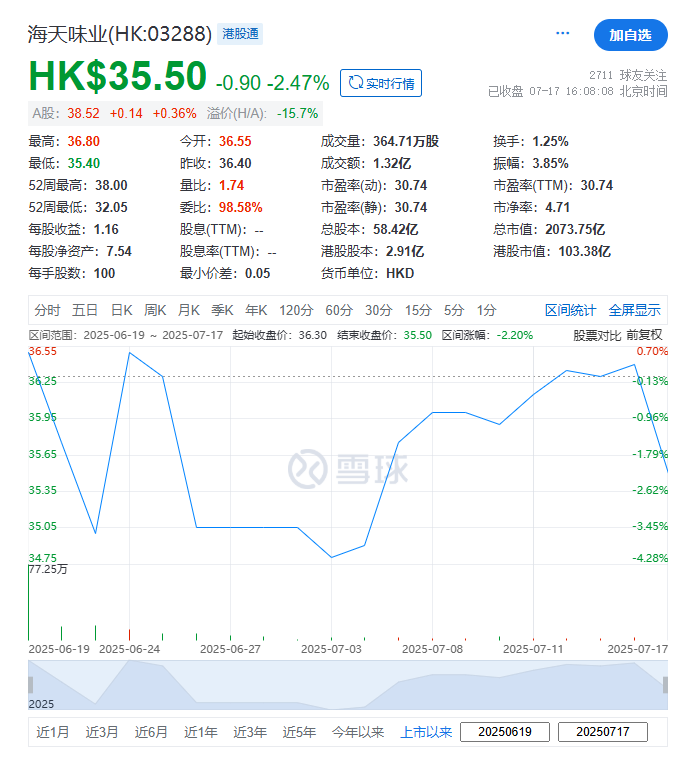Select the 近3年 time range
Screen dimensions: 686x760
(250, 732)
